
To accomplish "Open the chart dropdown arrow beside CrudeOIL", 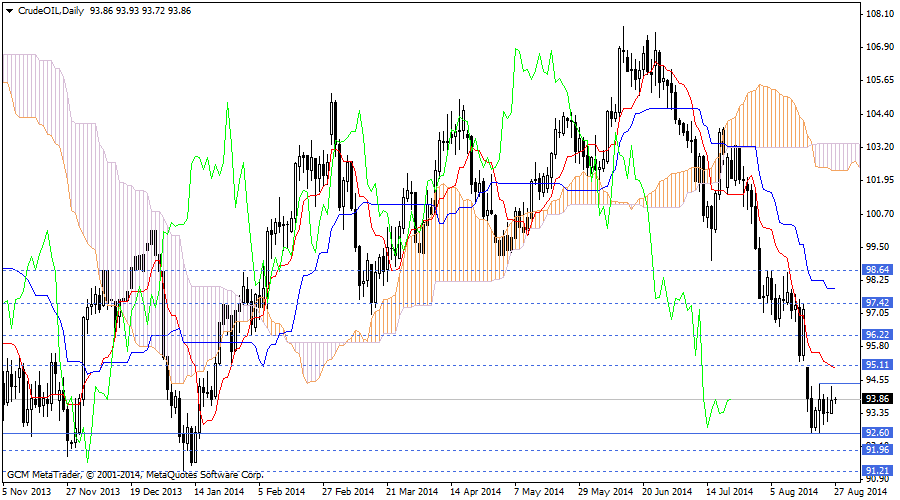I will pyautogui.click(x=8, y=10).
